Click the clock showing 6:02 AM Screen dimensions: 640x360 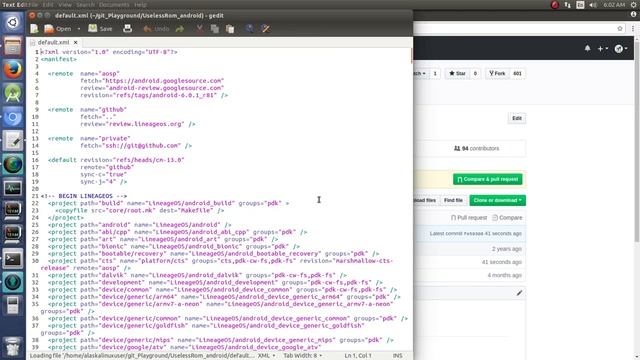614,4
